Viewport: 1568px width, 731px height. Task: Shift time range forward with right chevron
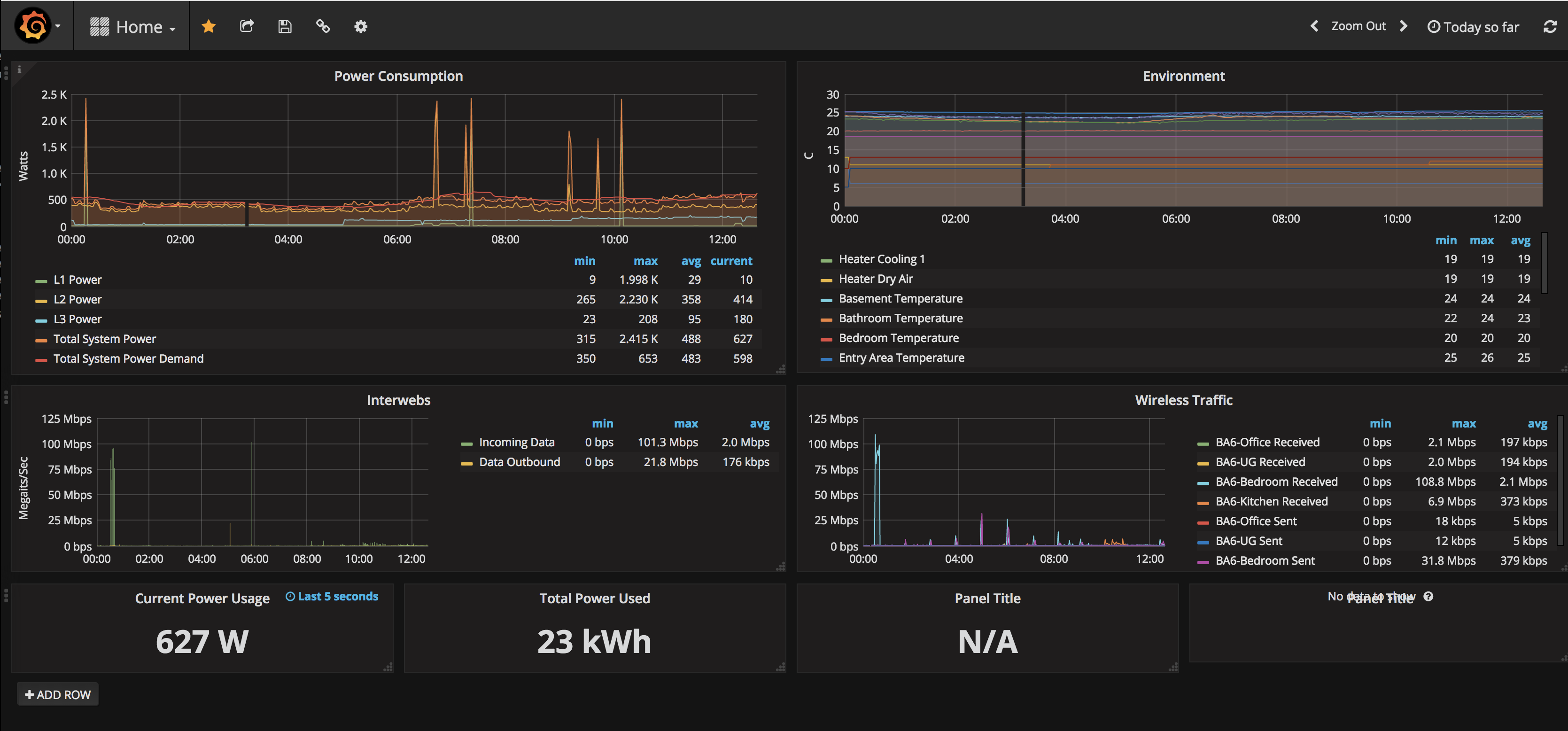click(1404, 26)
